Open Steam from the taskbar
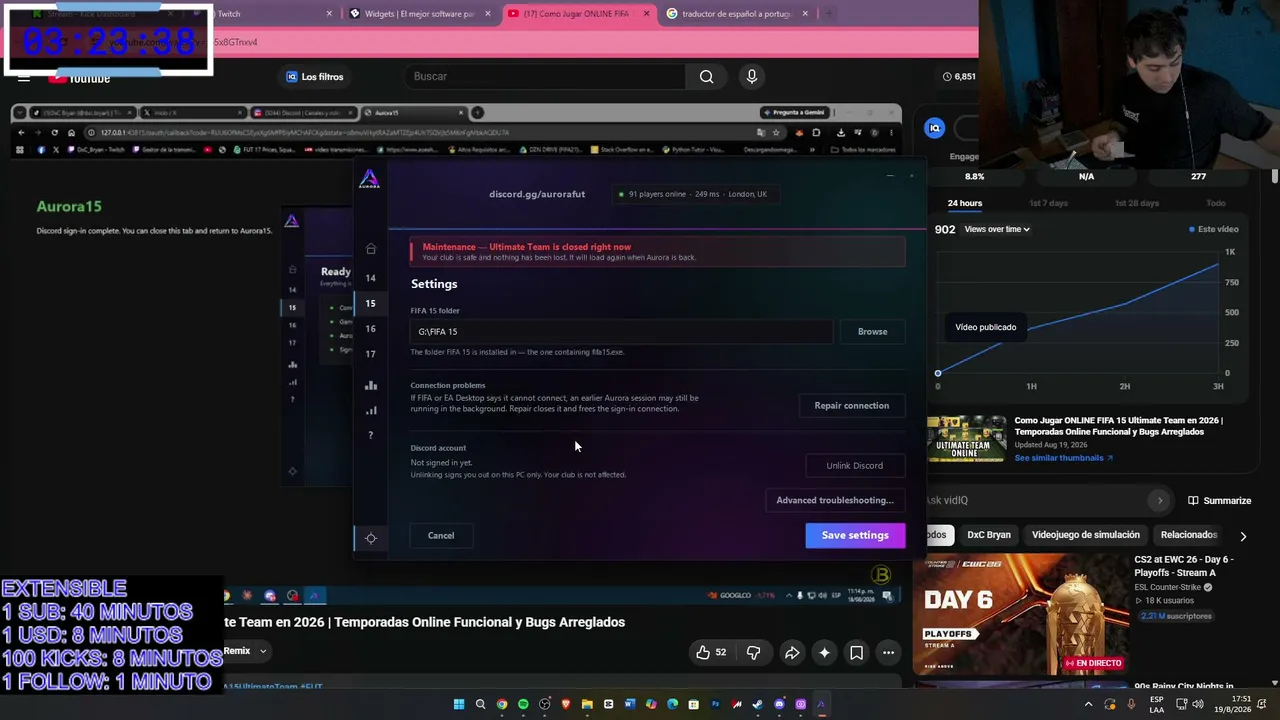 (x=758, y=704)
